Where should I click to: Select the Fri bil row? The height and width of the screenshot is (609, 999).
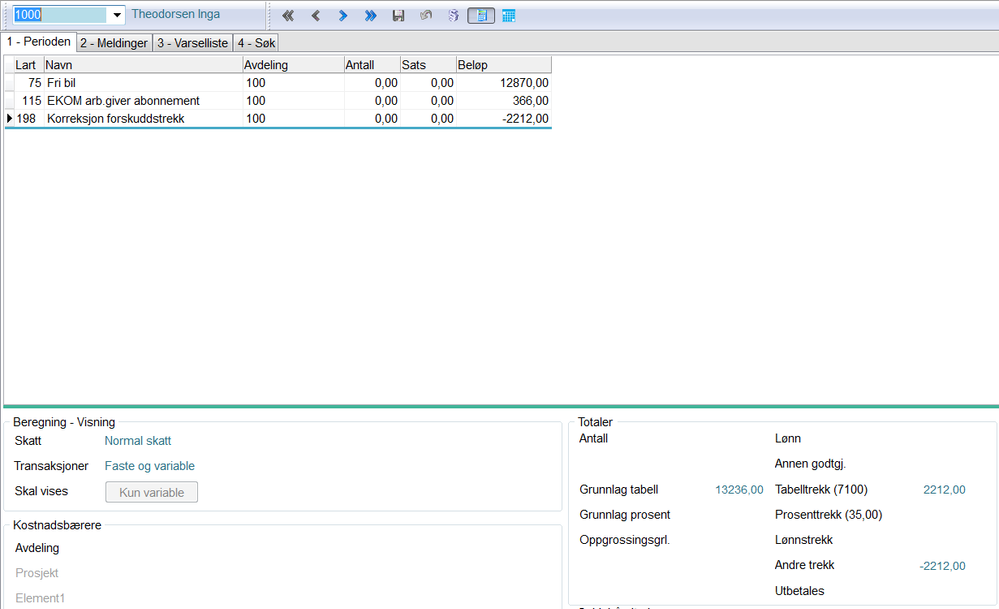click(x=278, y=83)
